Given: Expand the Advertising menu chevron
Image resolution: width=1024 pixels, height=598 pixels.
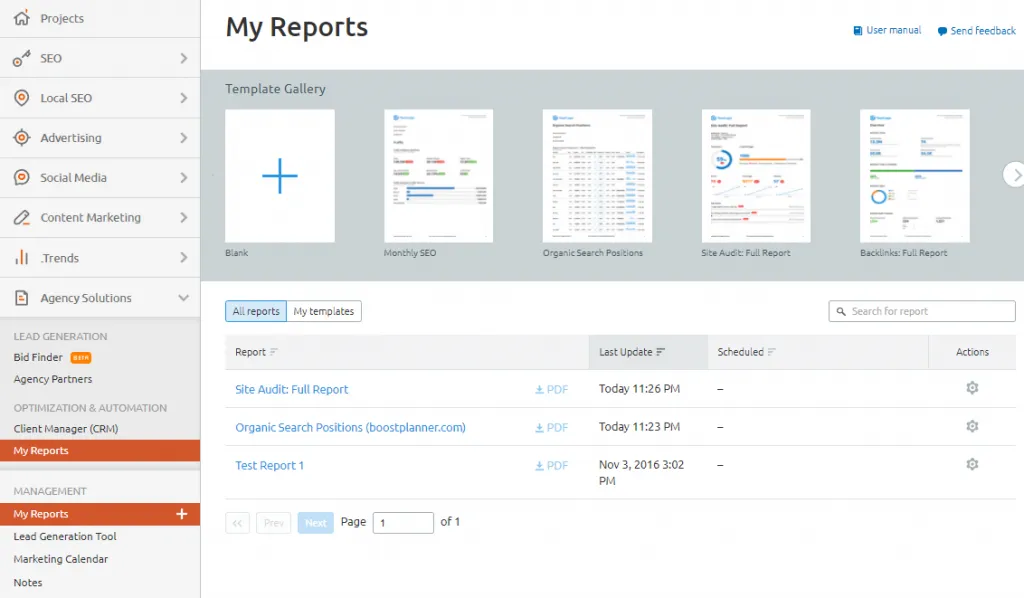Looking at the screenshot, I should coord(184,138).
